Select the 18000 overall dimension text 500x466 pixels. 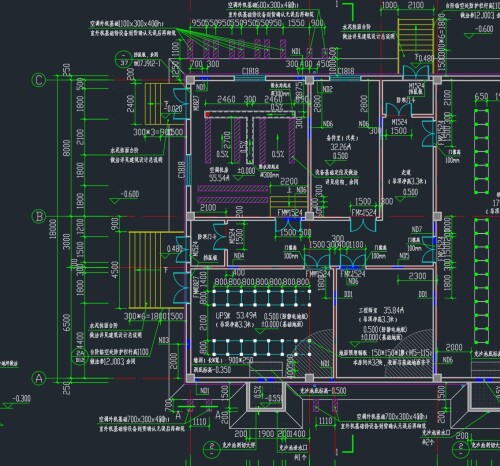pos(53,229)
